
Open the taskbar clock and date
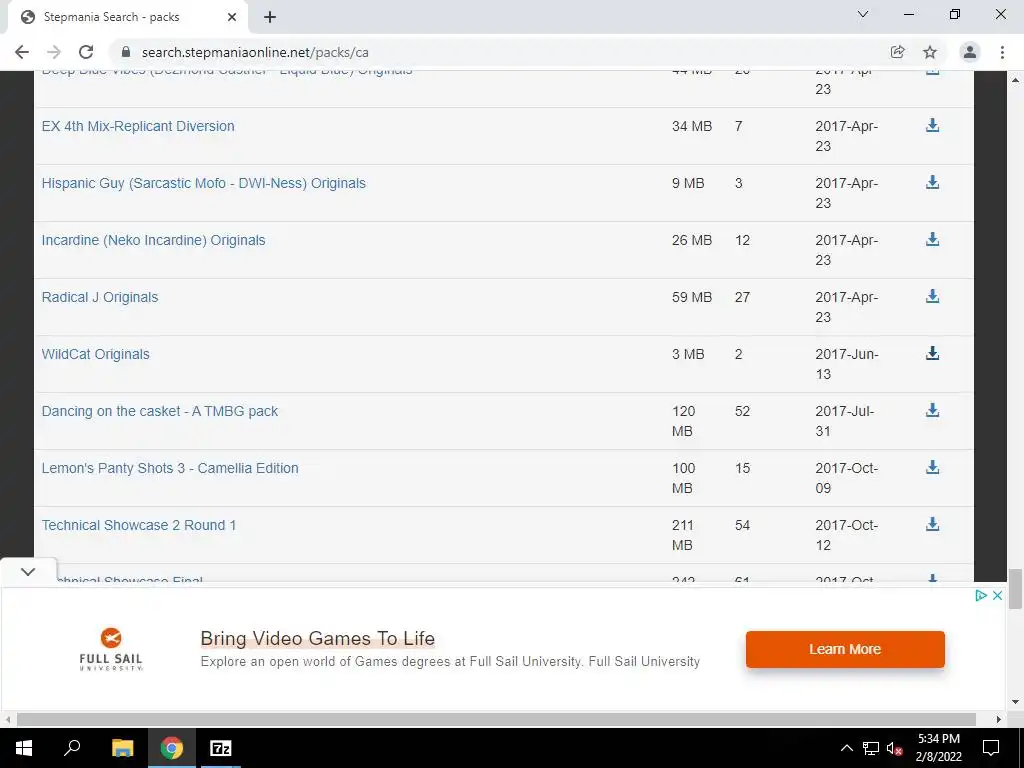coord(938,748)
